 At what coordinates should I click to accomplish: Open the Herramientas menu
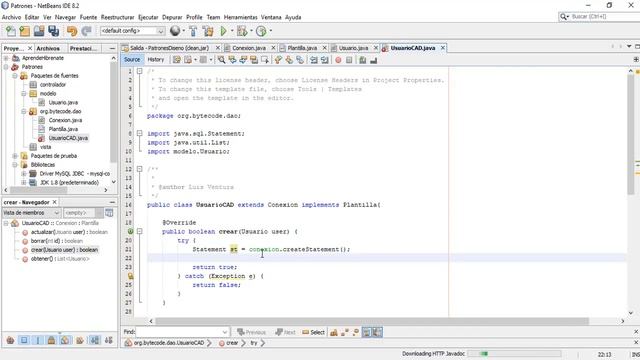pyautogui.click(x=240, y=17)
